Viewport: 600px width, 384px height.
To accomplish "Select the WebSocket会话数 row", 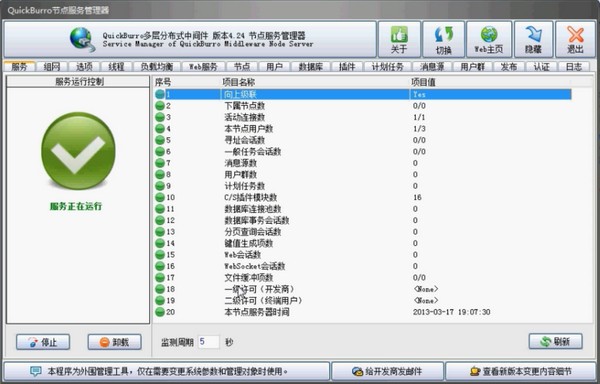I will tap(363, 266).
